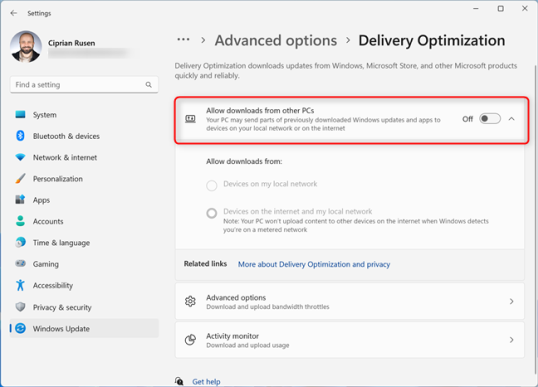Click the Time & language globe icon
Viewport: 538px width, 387px height.
pyautogui.click(x=20, y=242)
